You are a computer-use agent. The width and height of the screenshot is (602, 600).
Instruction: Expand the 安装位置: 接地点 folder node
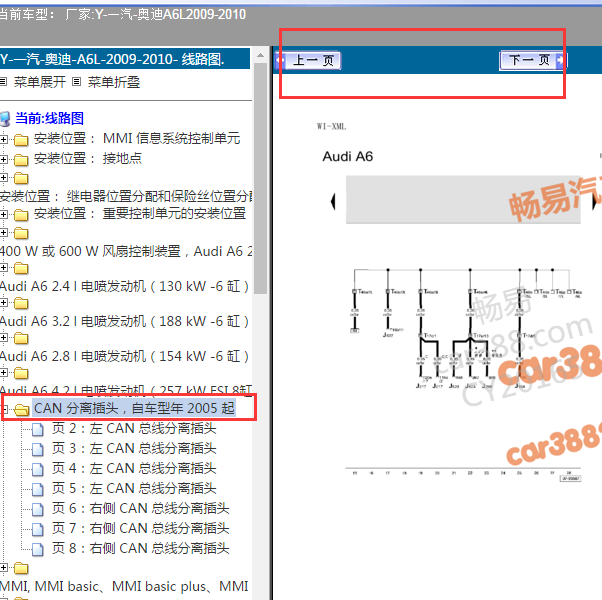click(x=3, y=159)
